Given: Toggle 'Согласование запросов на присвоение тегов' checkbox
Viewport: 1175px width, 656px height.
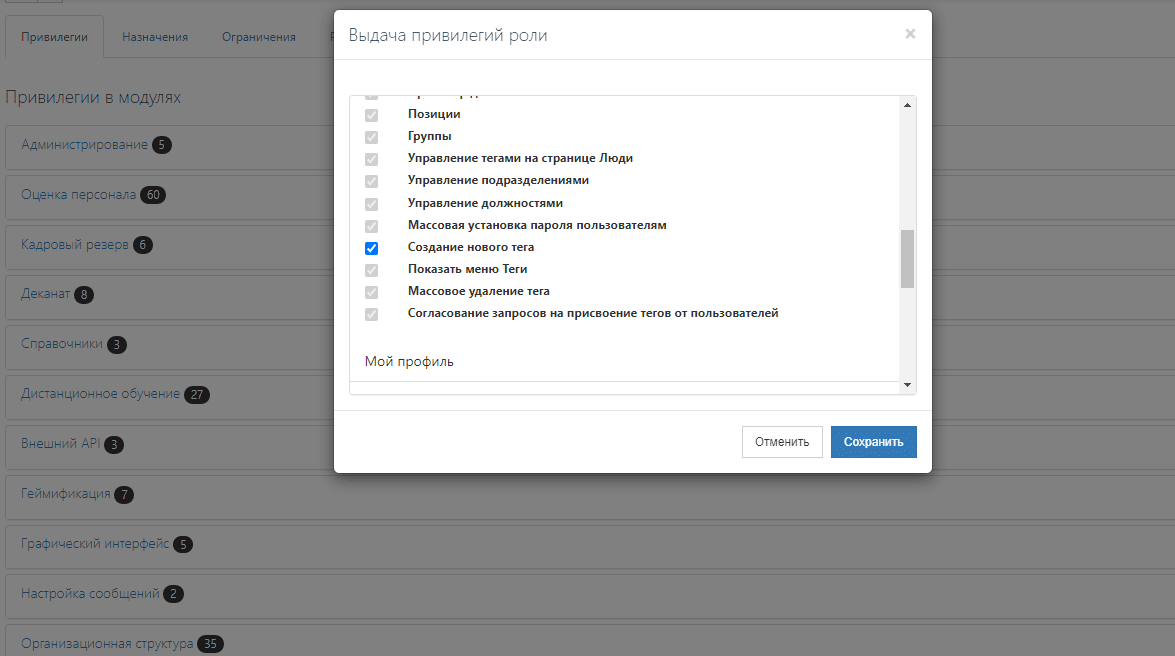Looking at the screenshot, I should (x=372, y=314).
